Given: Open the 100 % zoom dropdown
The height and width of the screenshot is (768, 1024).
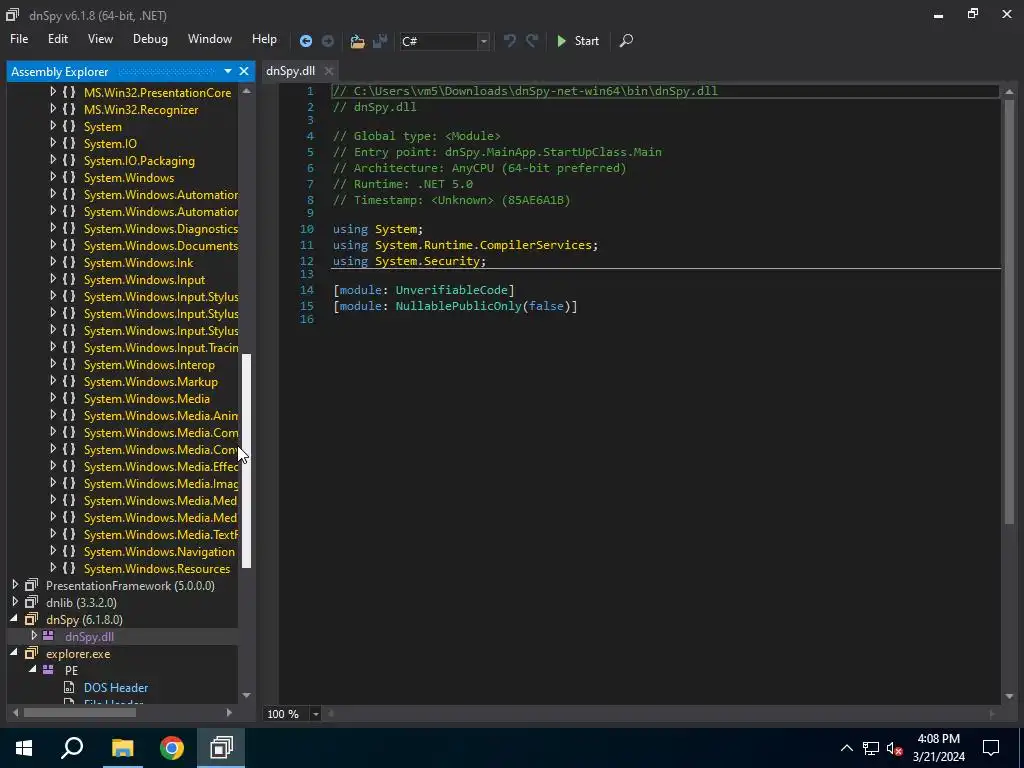Looking at the screenshot, I should click(315, 714).
